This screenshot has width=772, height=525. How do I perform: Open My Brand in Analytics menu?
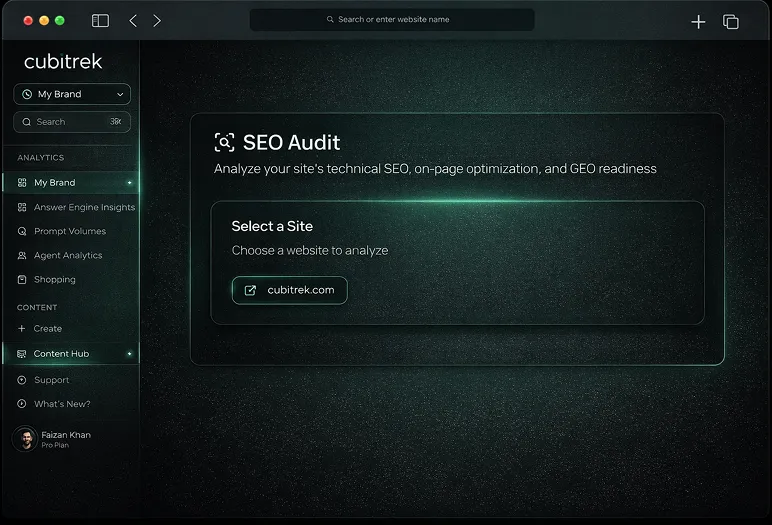pos(55,183)
